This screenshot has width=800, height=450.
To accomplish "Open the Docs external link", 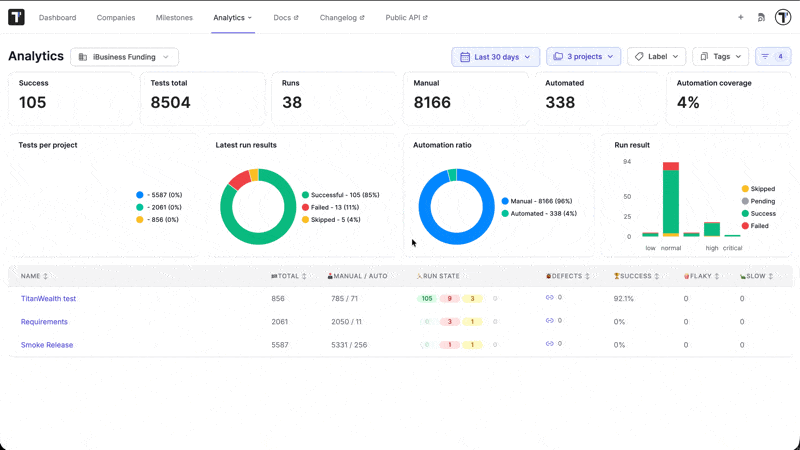I will 286,17.
